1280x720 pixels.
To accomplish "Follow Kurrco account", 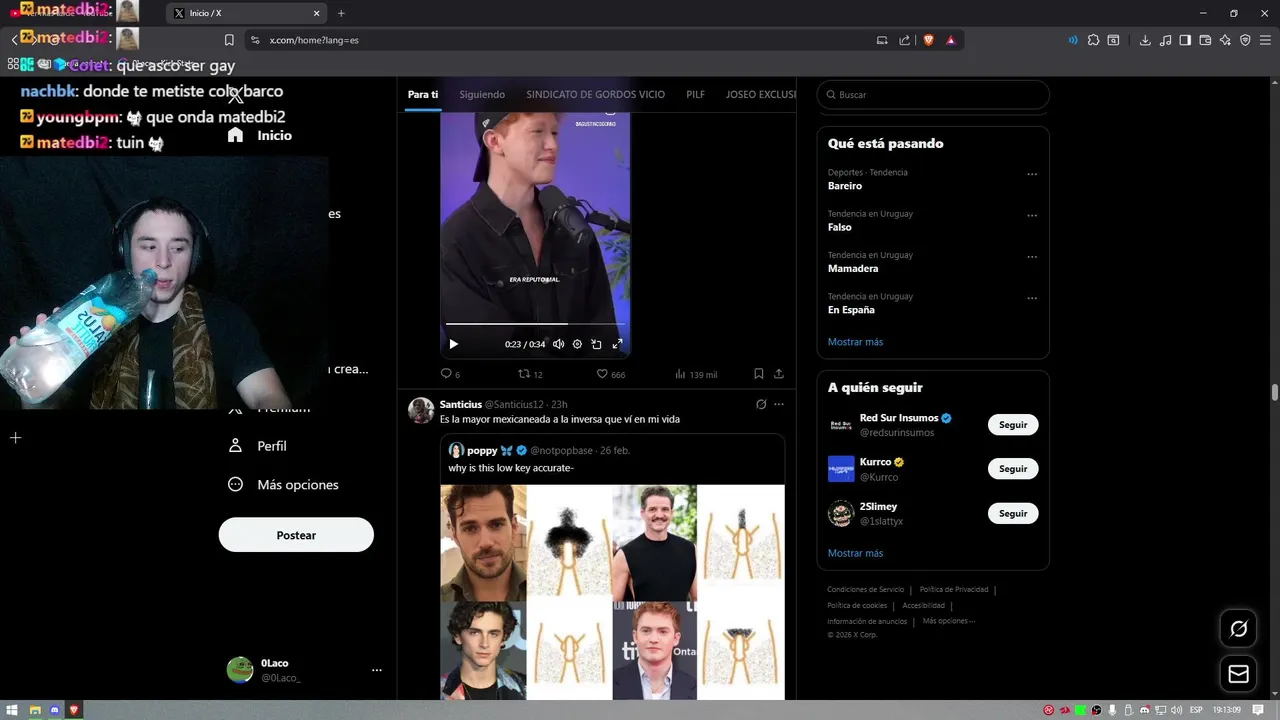I will tap(1013, 469).
